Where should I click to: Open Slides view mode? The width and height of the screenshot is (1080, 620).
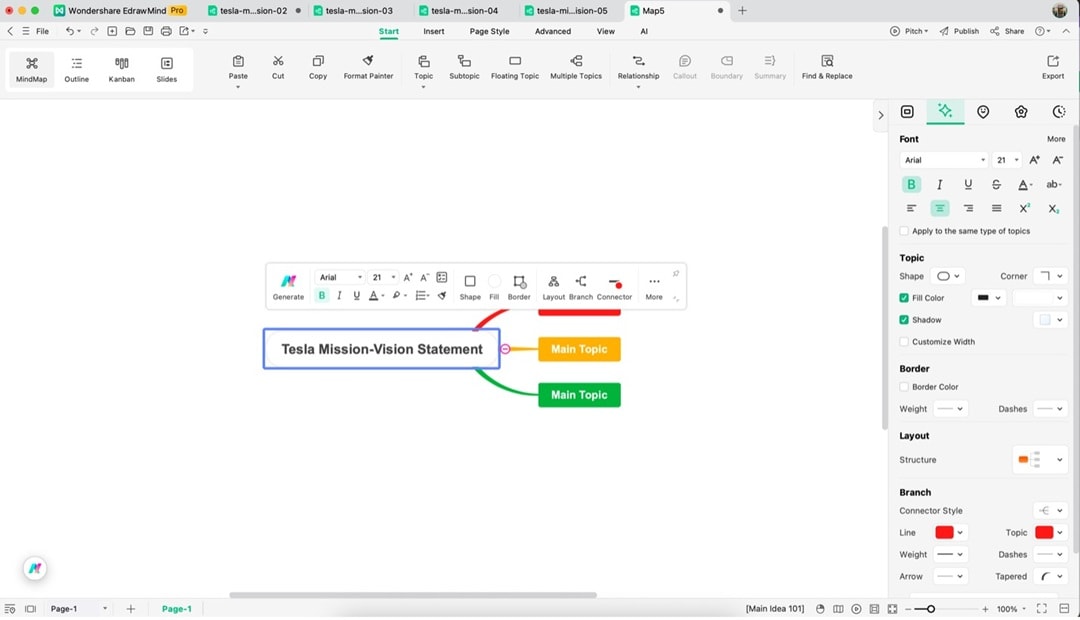coord(167,70)
